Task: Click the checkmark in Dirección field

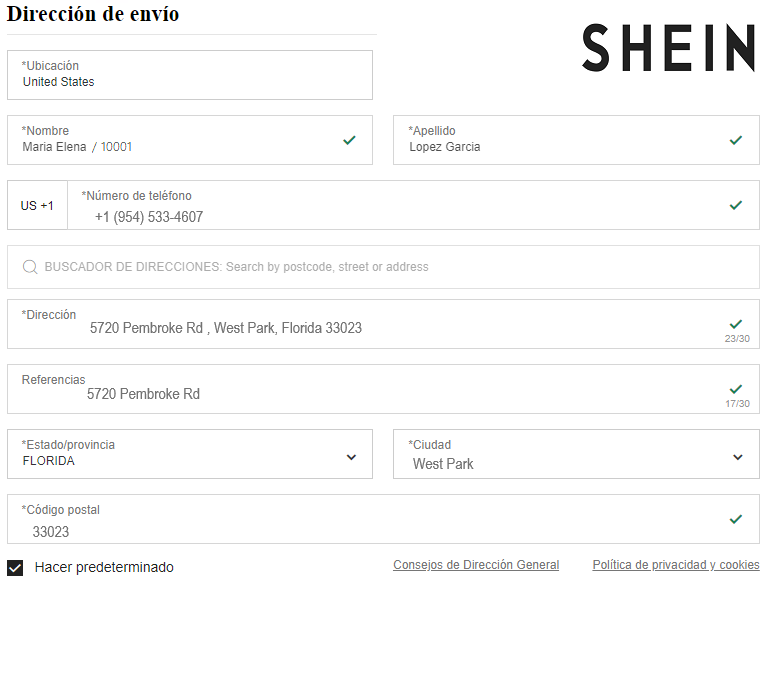Action: [736, 324]
